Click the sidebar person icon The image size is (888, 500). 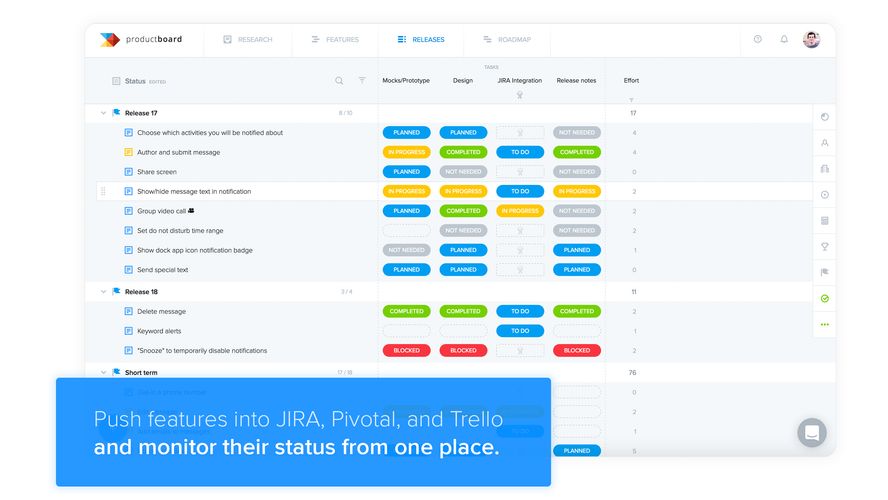click(825, 143)
